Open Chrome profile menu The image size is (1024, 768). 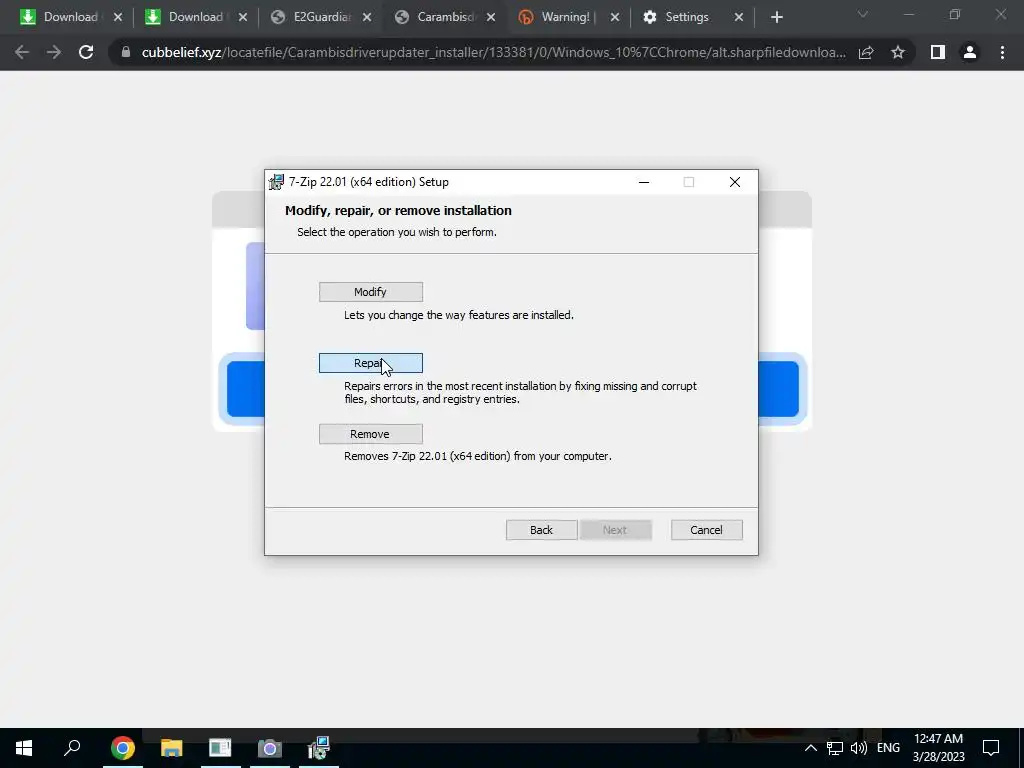tap(970, 52)
